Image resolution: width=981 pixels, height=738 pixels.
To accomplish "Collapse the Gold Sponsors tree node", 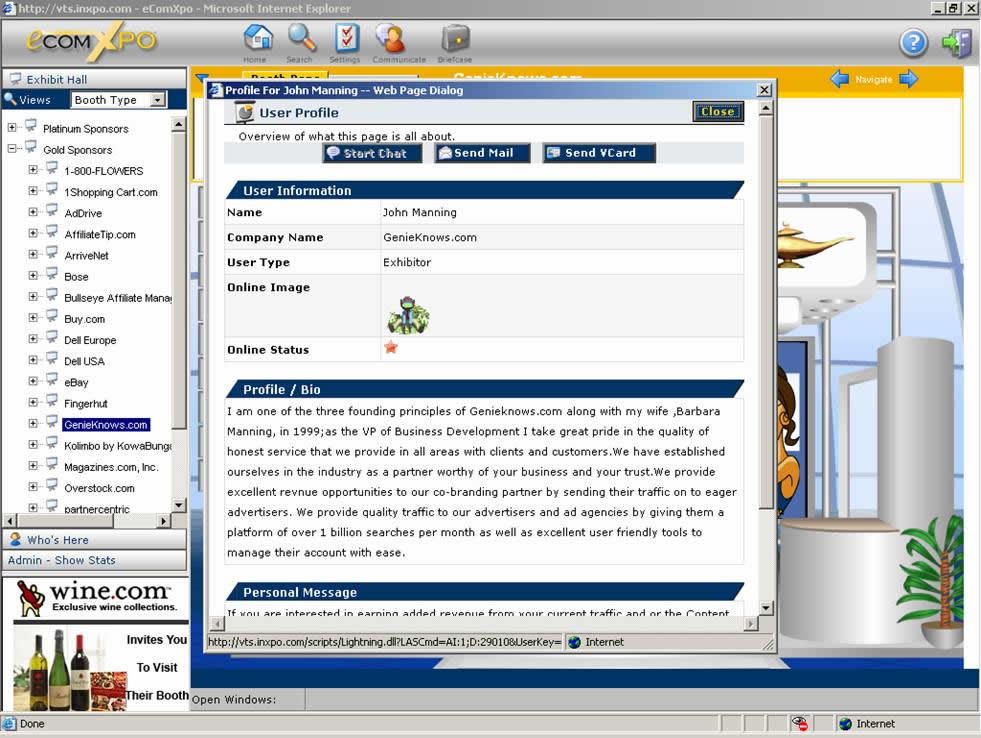I will [12, 149].
